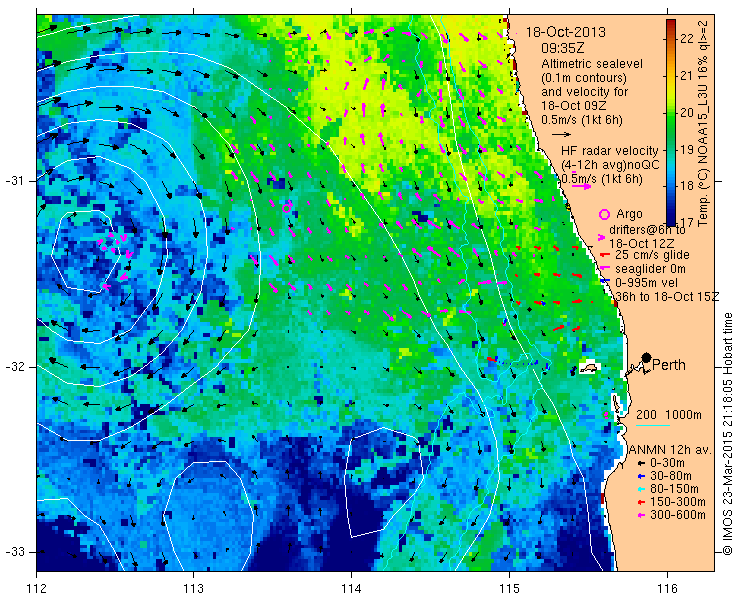
Task: Click the color bar tick label '21'
Action: pyautogui.click(x=686, y=76)
